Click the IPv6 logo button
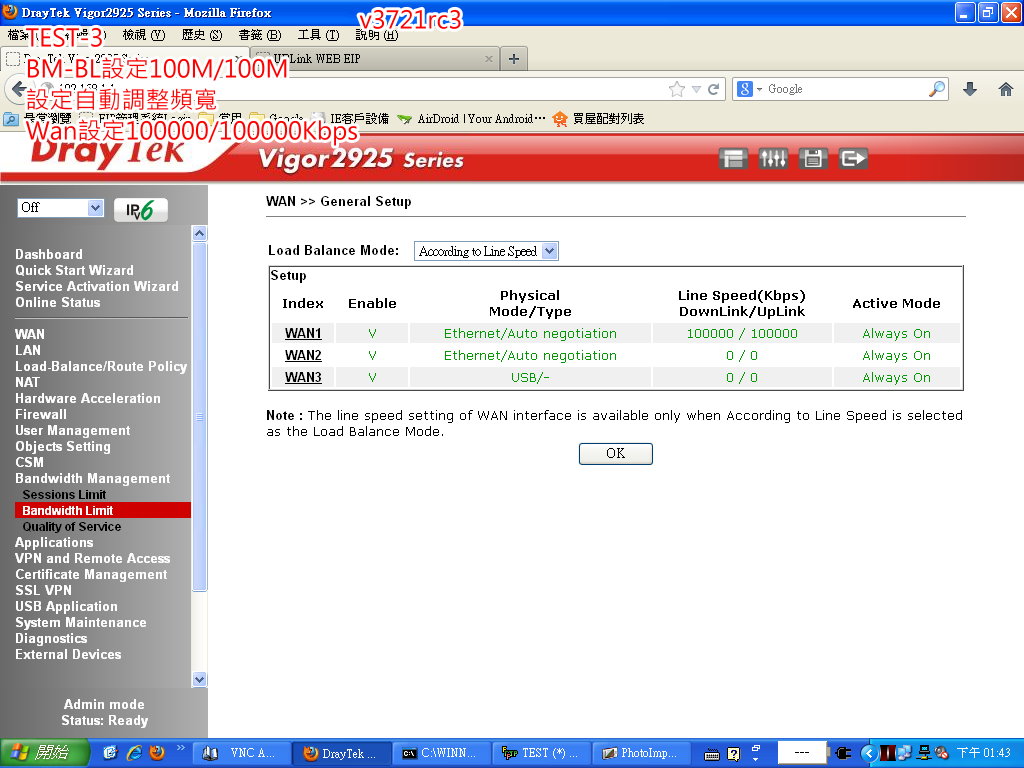 (x=140, y=210)
